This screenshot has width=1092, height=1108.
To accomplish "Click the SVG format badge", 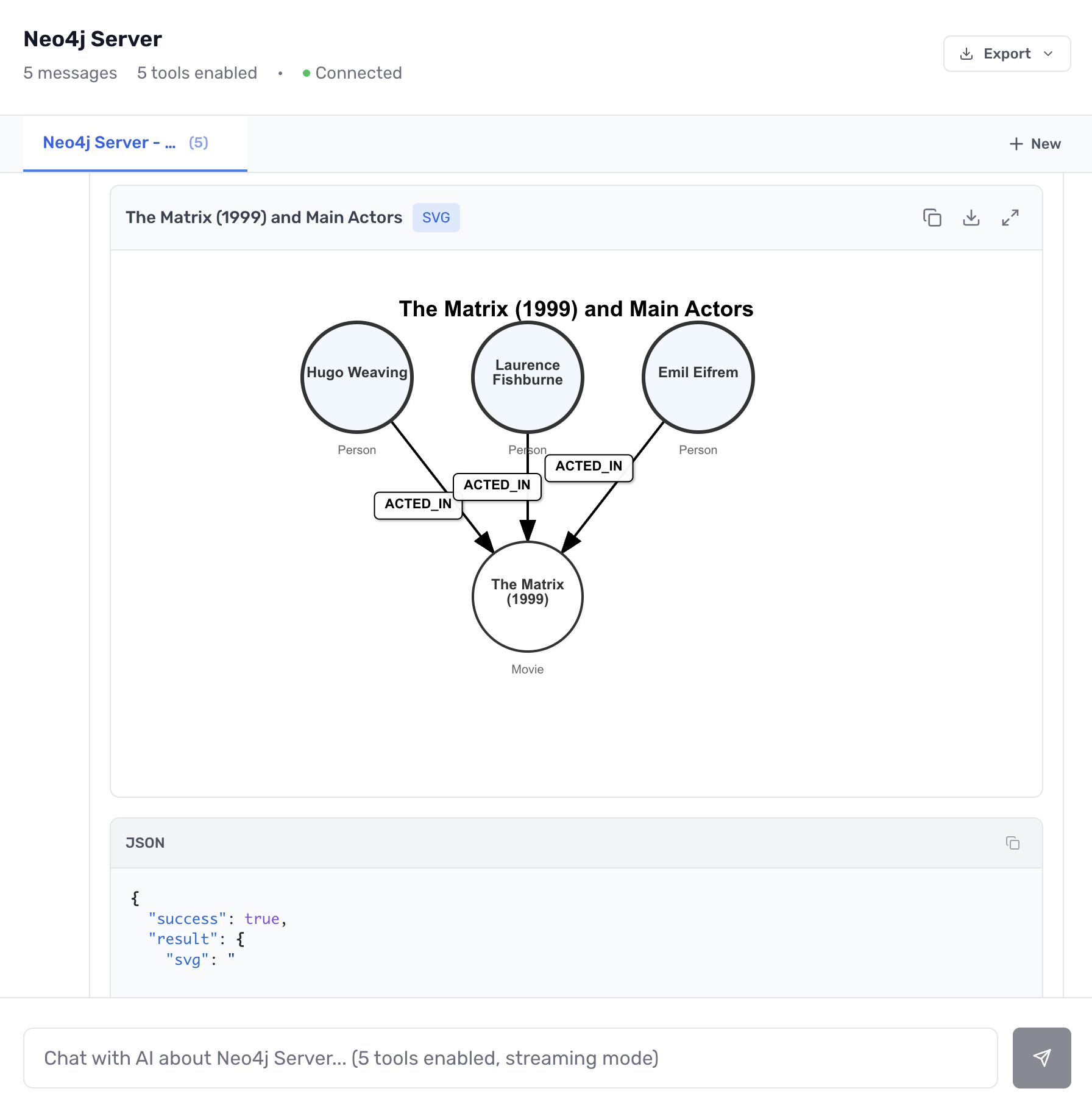I will 436,218.
